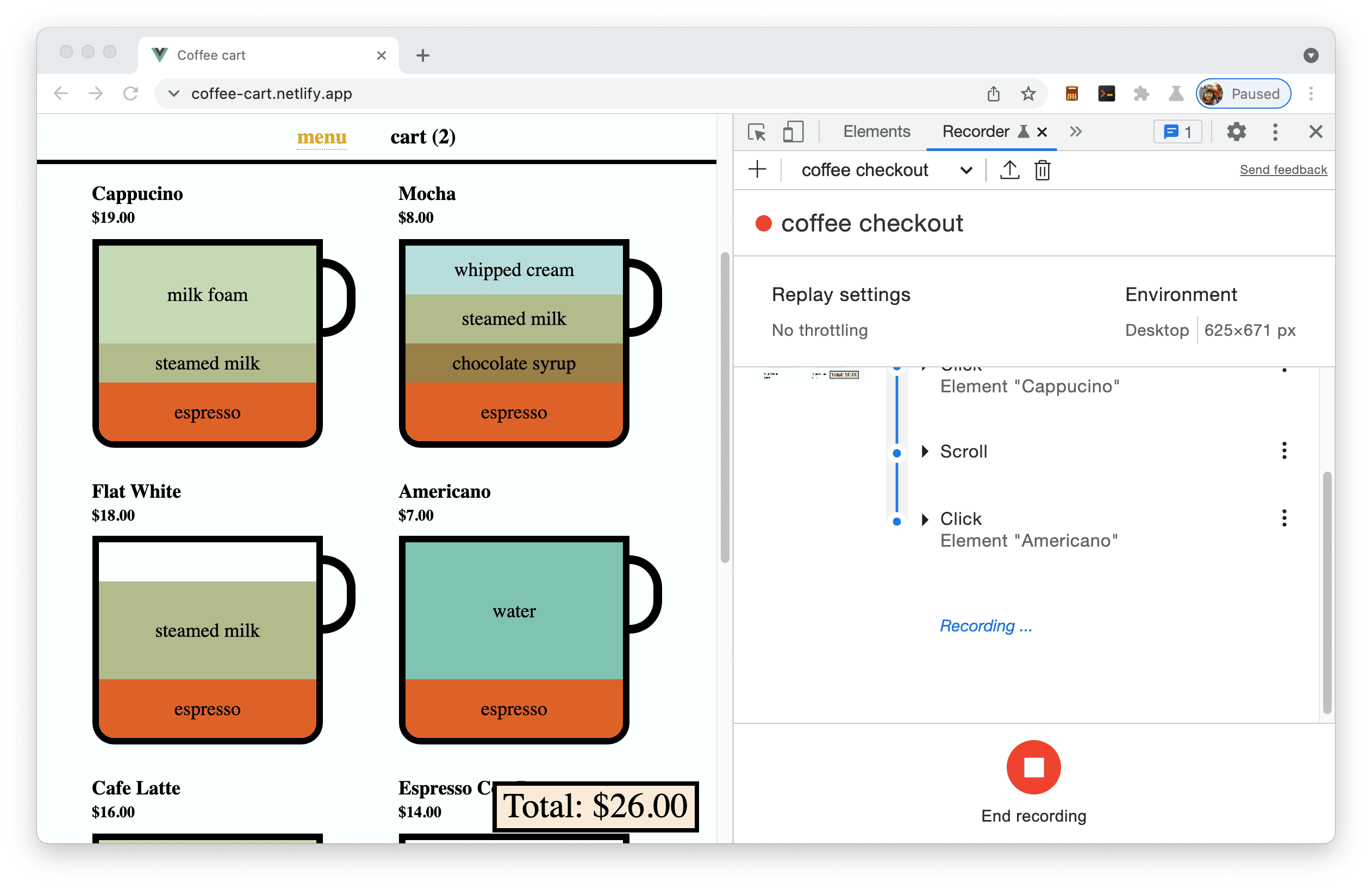Viewport: 1372px width, 889px height.
Task: Click the Recorder panel icon
Action: 990,133
